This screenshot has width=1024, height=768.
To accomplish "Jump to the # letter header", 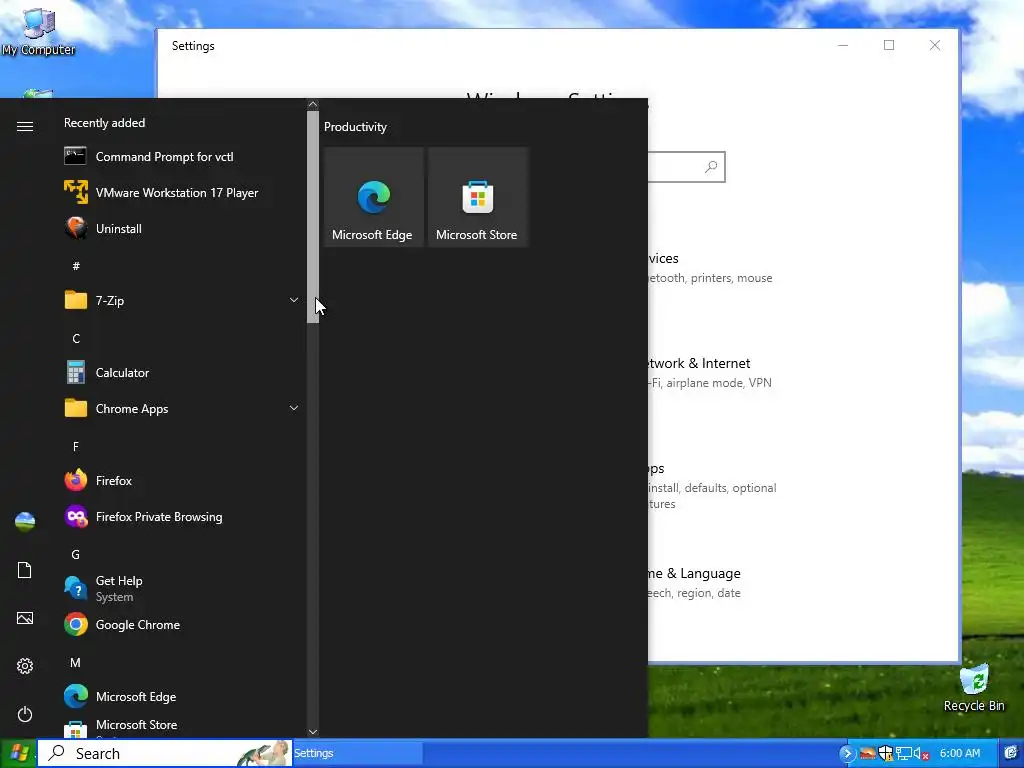I will [x=76, y=266].
